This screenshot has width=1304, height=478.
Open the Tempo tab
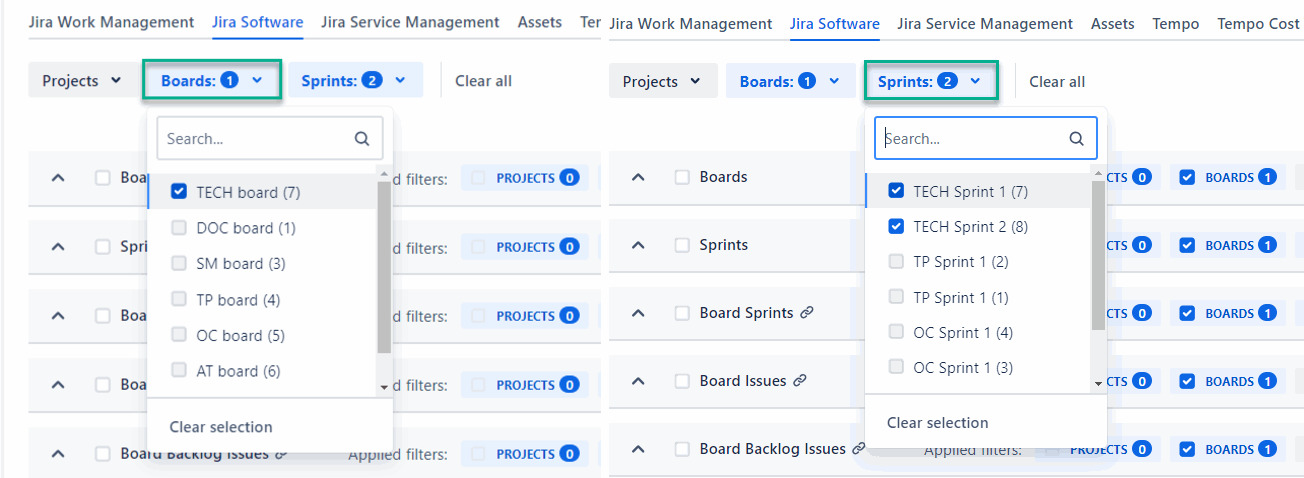pyautogui.click(x=1175, y=24)
